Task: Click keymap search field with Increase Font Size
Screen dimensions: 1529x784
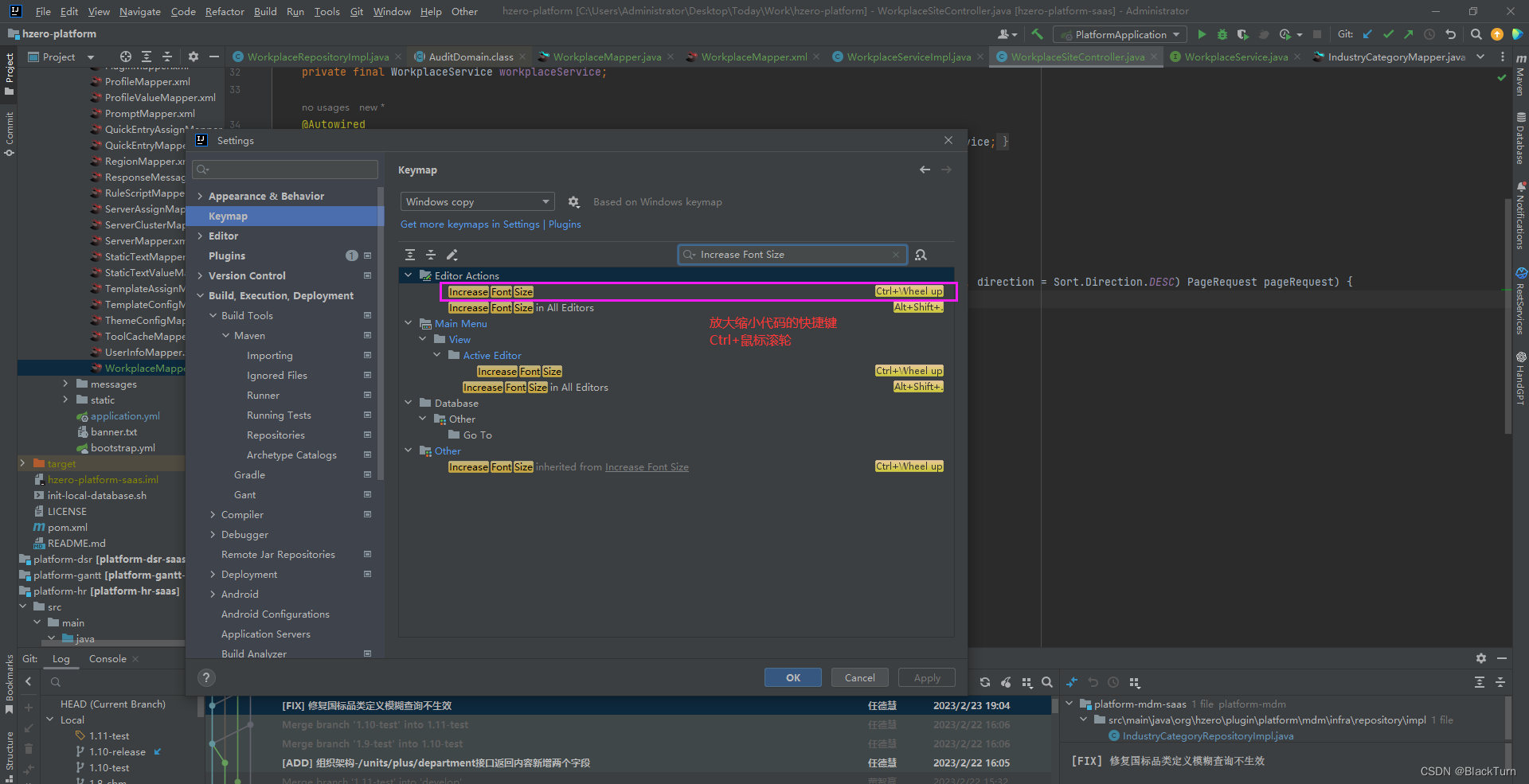Action: pyautogui.click(x=792, y=255)
